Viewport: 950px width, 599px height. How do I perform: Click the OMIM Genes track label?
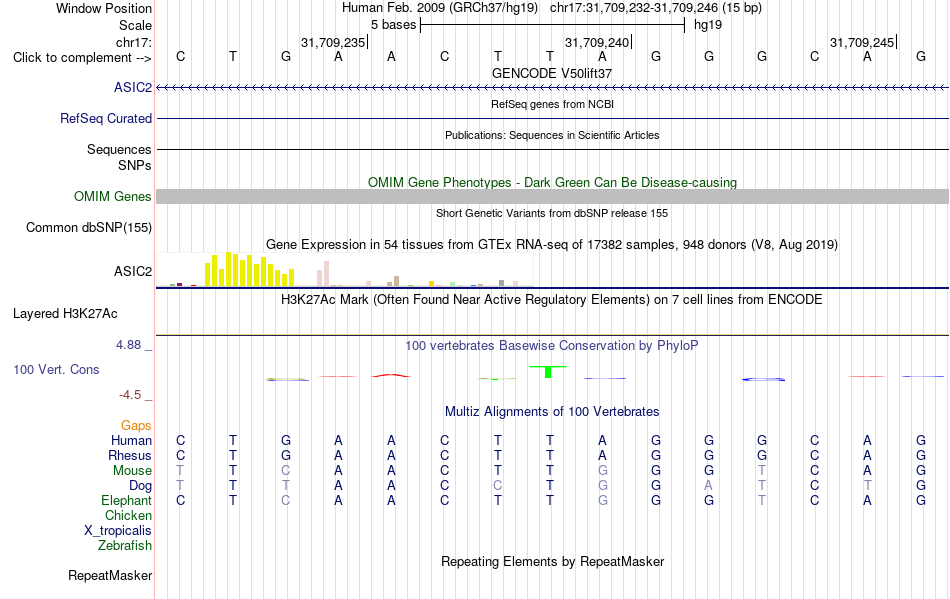[x=113, y=197]
